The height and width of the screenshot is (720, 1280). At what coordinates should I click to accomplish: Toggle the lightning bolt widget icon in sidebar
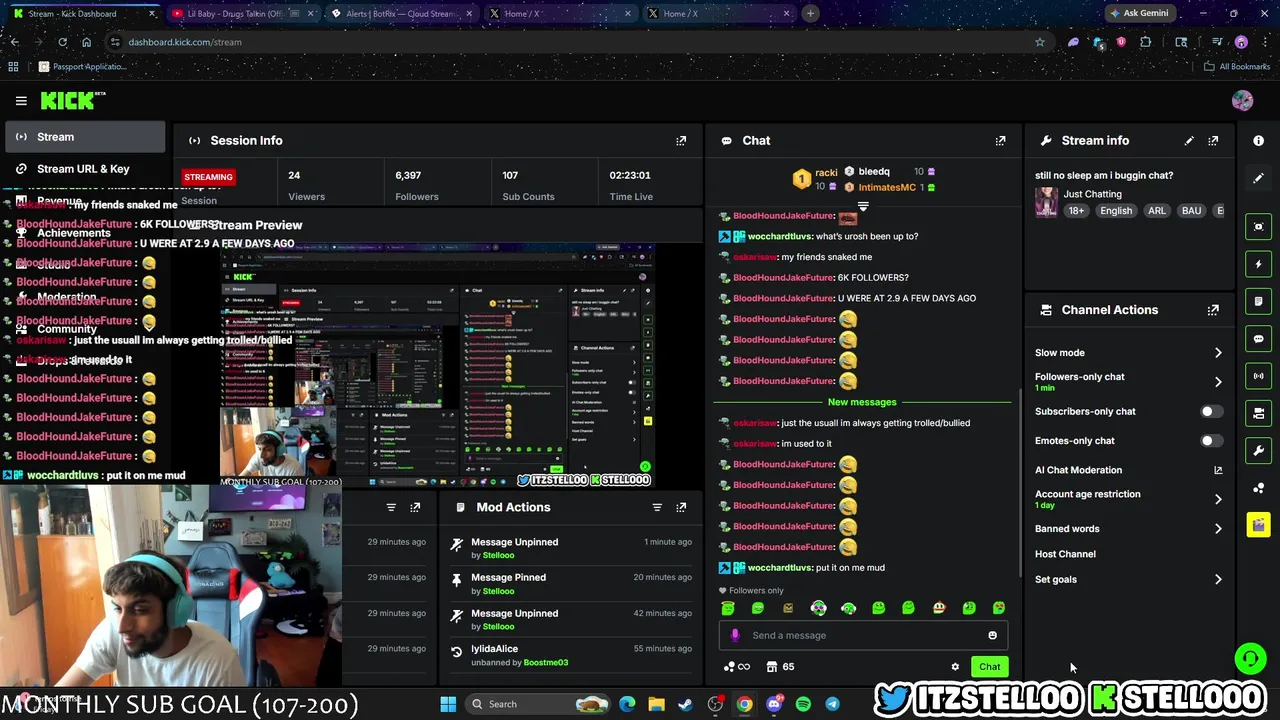coord(1258,264)
